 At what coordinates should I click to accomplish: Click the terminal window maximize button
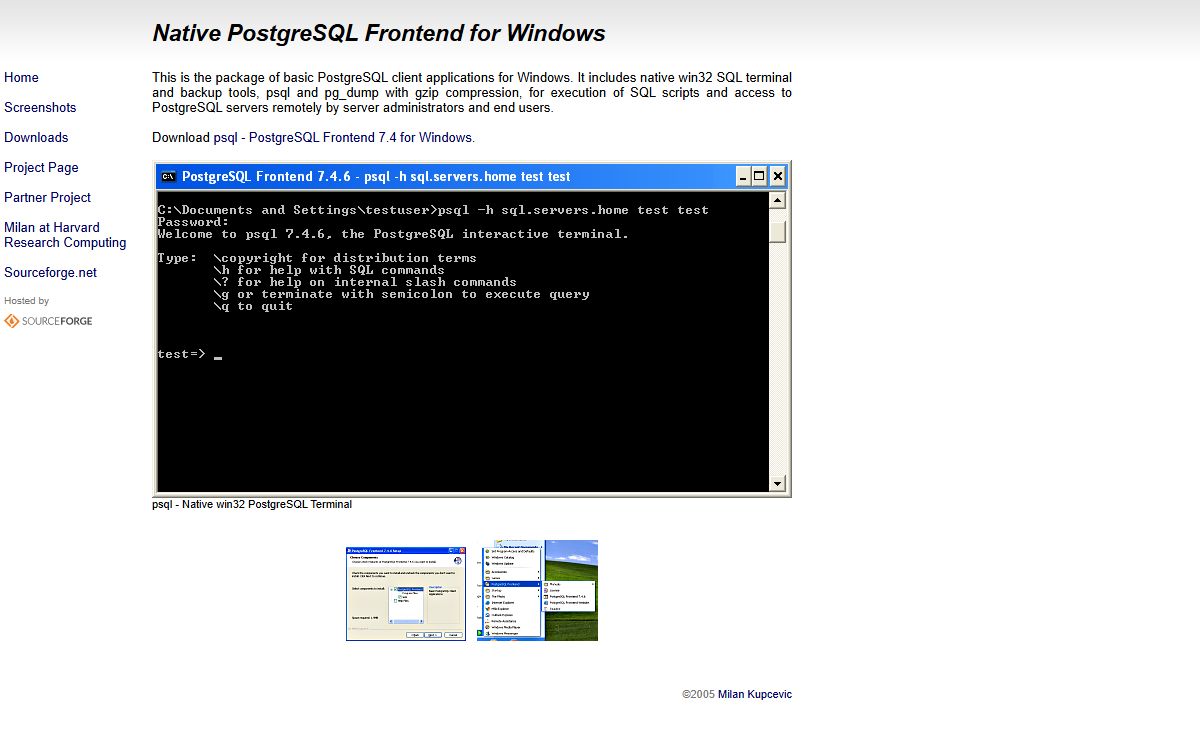(760, 177)
